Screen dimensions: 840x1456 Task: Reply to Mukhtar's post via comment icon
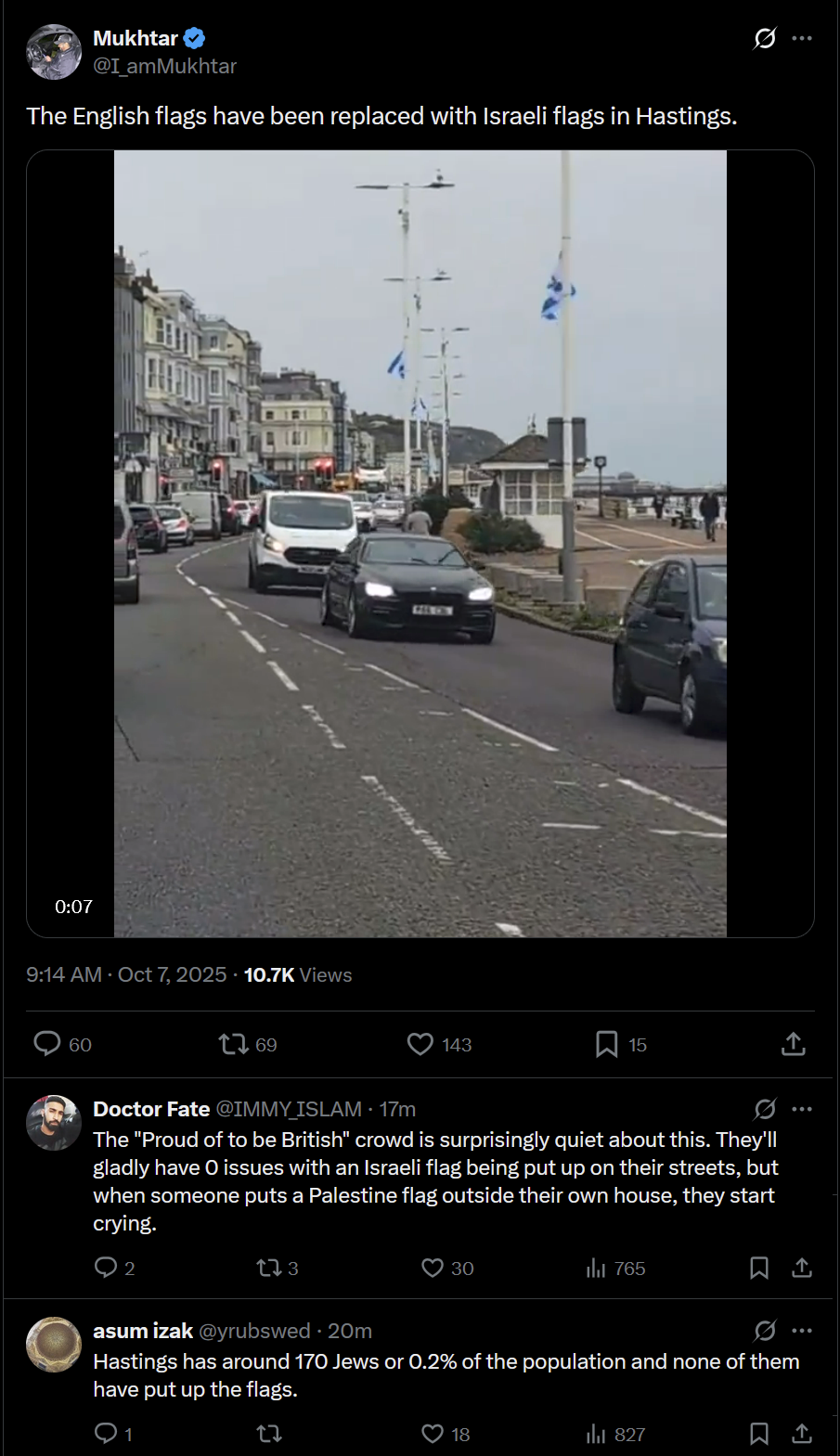coord(47,1044)
